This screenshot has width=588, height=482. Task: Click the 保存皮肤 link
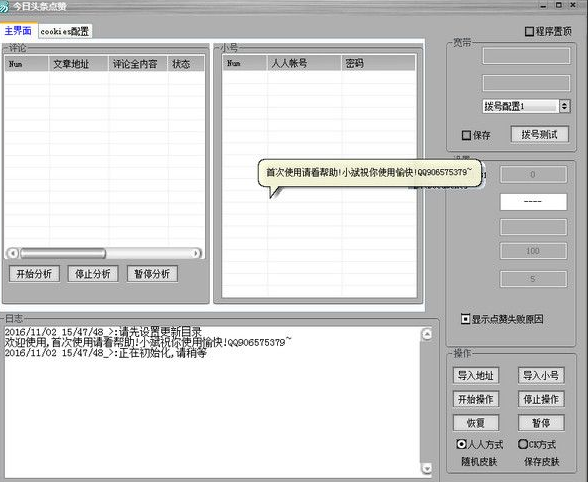tap(542, 462)
